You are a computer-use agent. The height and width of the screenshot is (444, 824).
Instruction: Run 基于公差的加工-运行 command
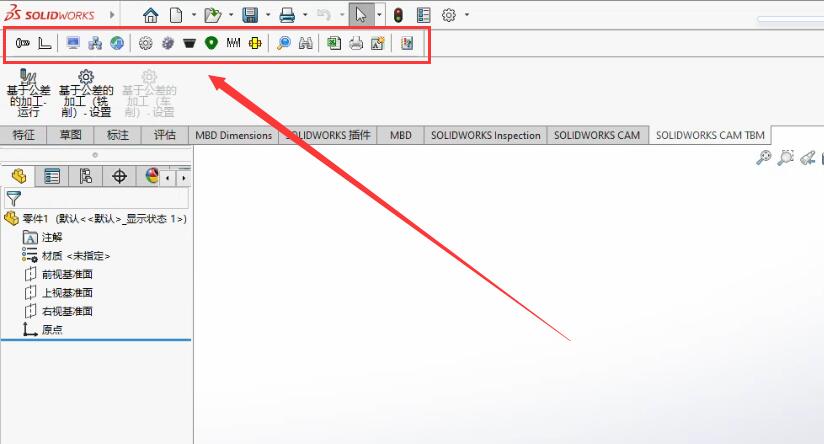click(x=28, y=88)
